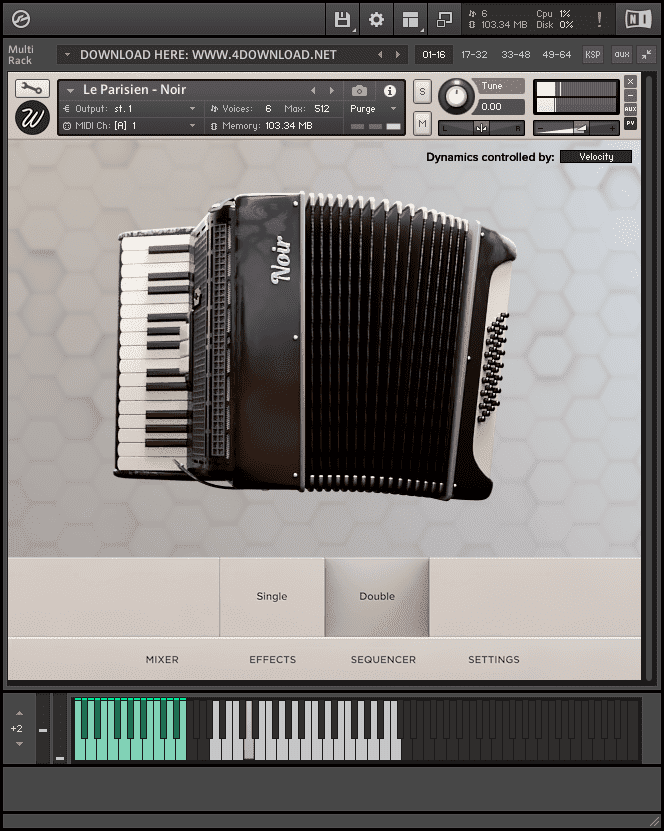
Task: Toggle the PV button on instrument
Action: [630, 123]
